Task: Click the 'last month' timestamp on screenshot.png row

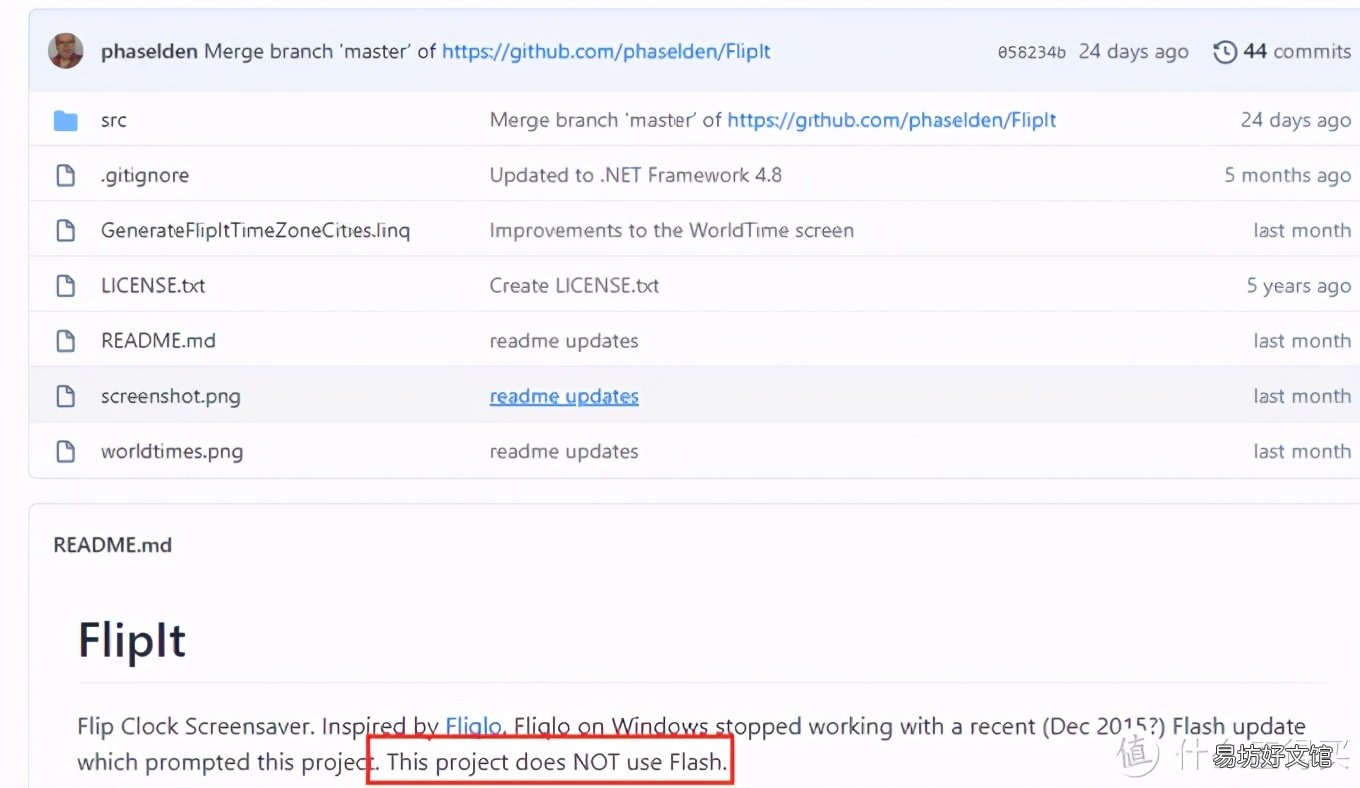Action: (x=1302, y=397)
